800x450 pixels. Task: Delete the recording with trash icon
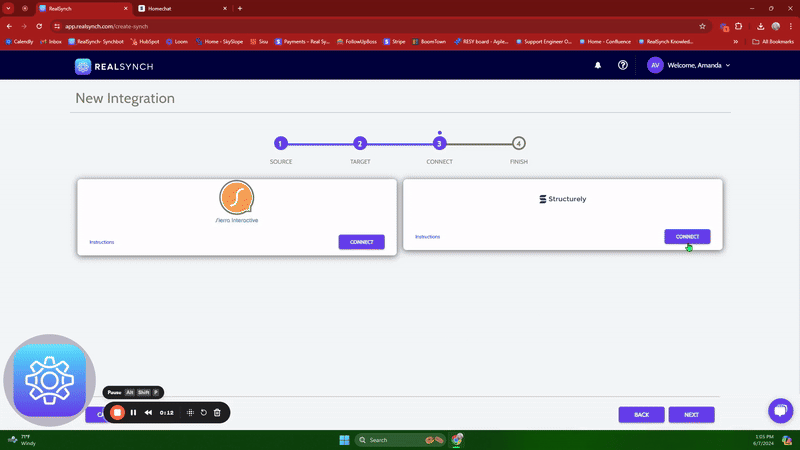(217, 413)
